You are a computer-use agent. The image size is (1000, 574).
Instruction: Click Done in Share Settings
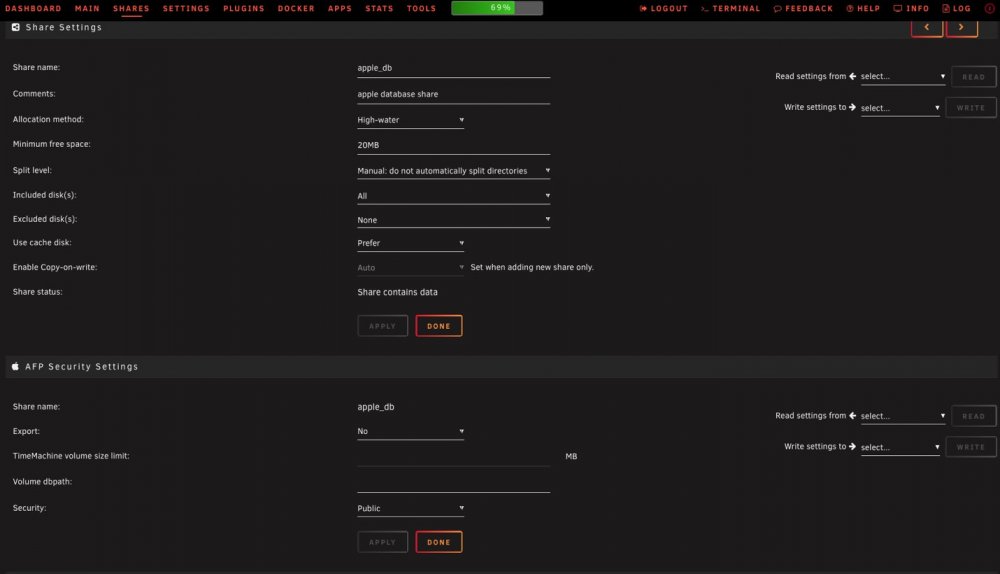(x=439, y=326)
